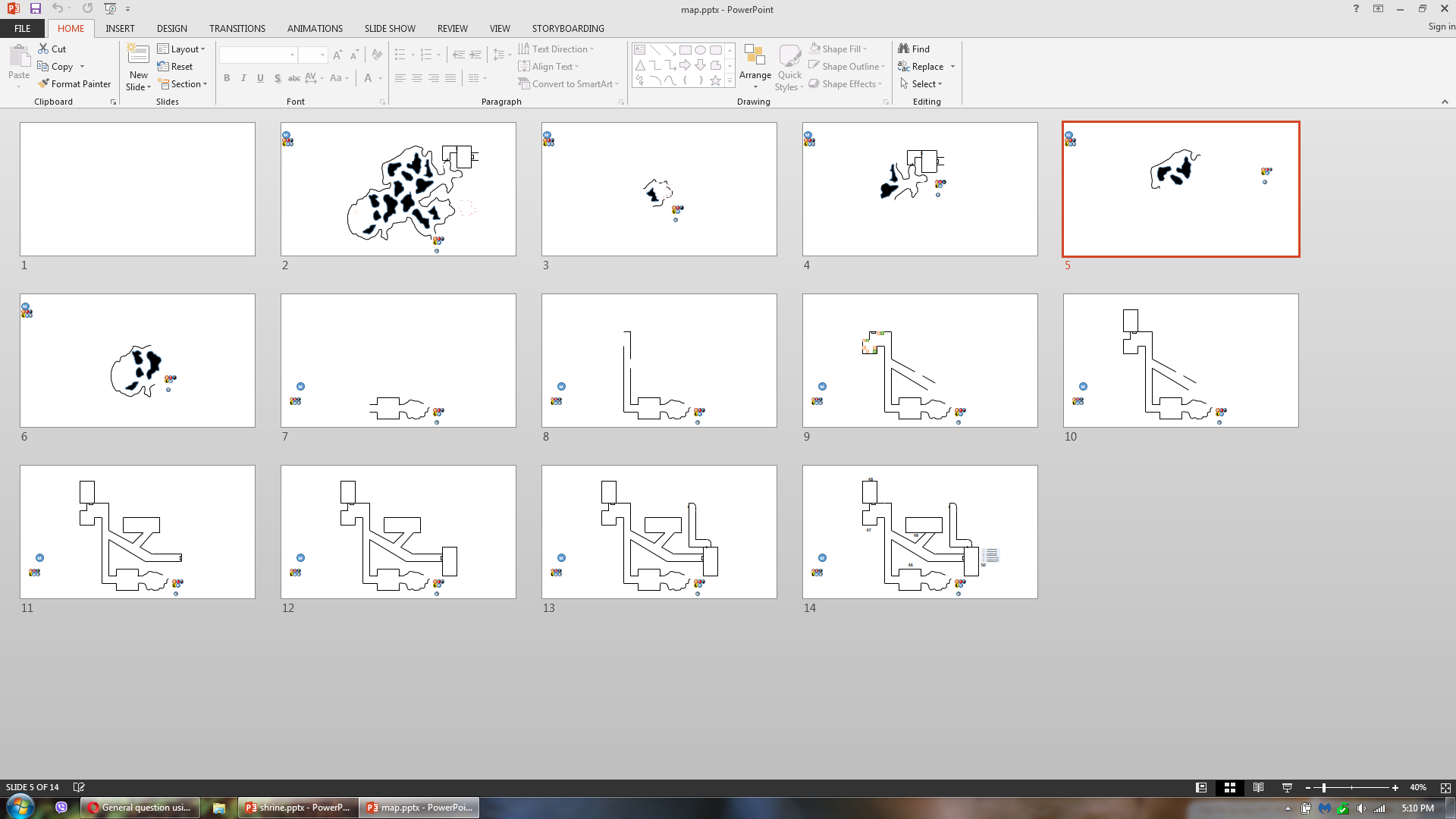Switch to Reading View in status bar
Image resolution: width=1456 pixels, height=819 pixels.
pyautogui.click(x=1258, y=788)
